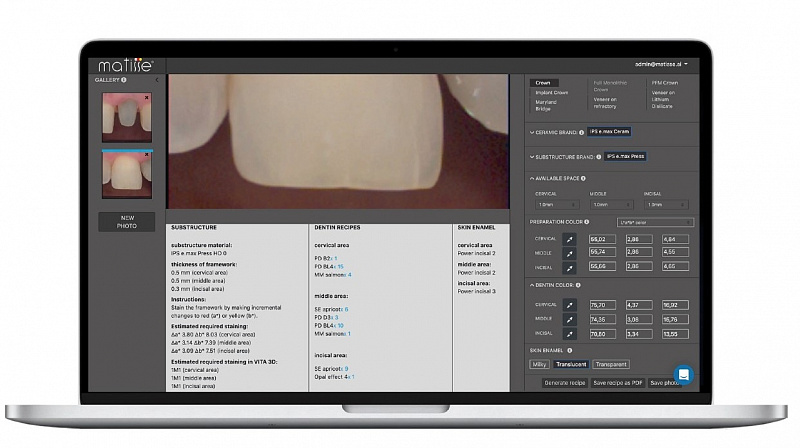Click the Dentin Color cervical eyedropper
Viewport: 800px width, 448px height.
pos(569,305)
